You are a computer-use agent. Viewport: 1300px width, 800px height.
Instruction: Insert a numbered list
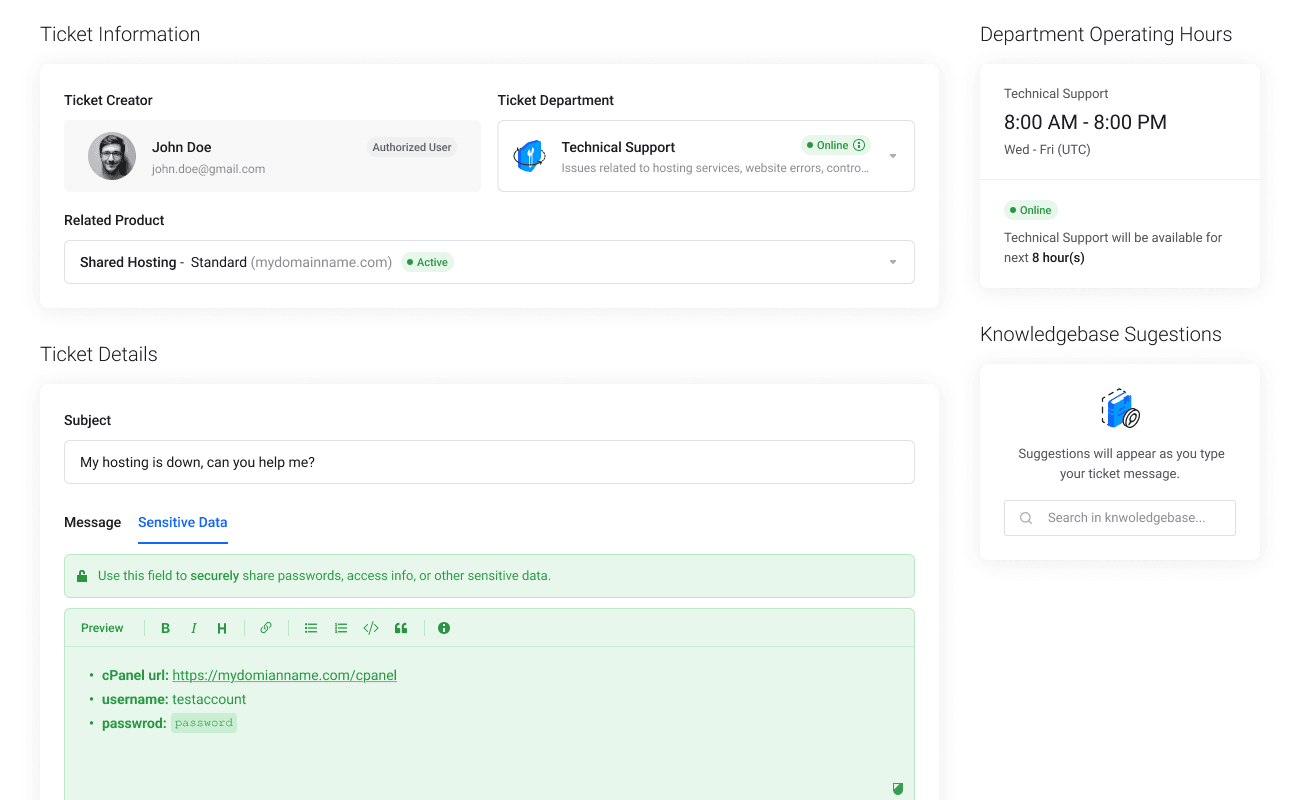(x=341, y=628)
